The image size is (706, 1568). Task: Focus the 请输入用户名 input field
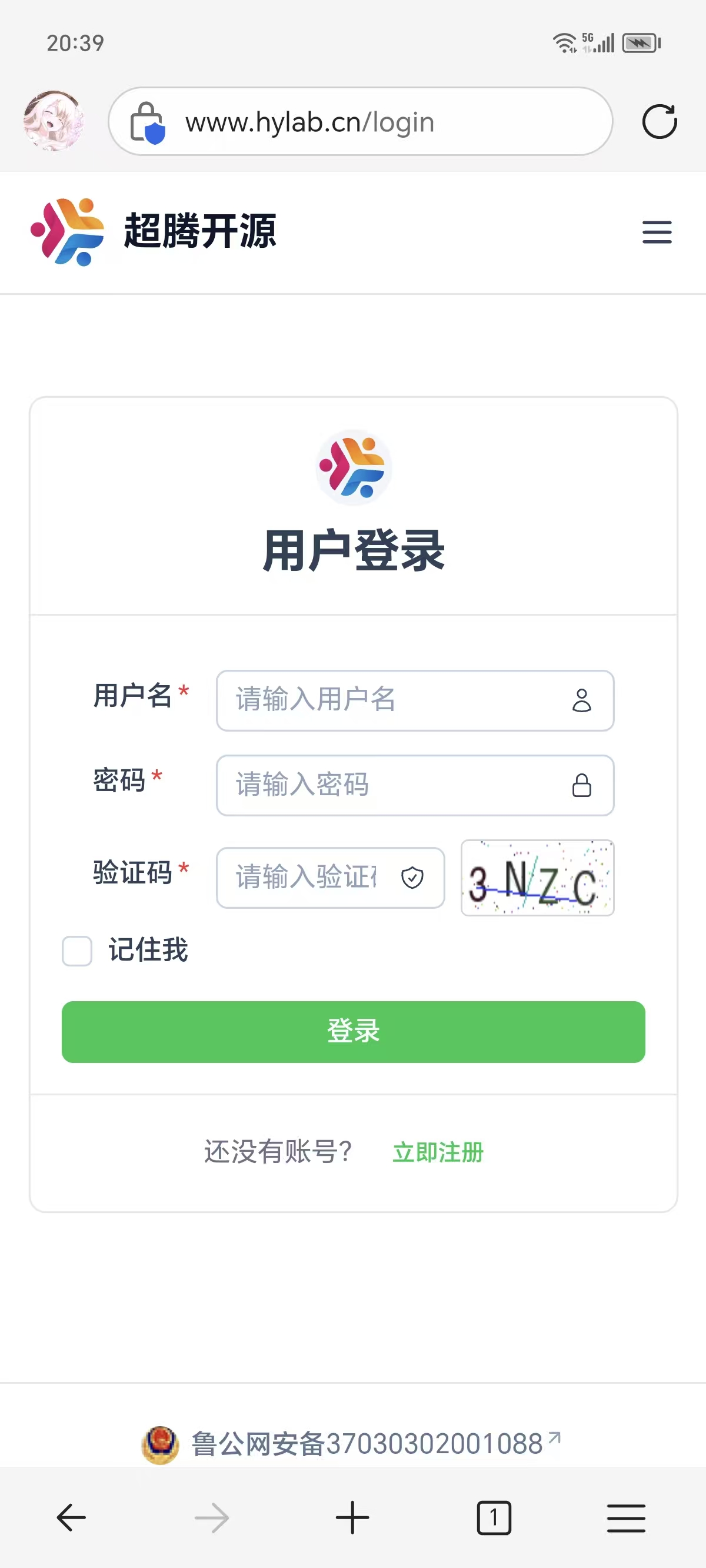[x=415, y=700]
